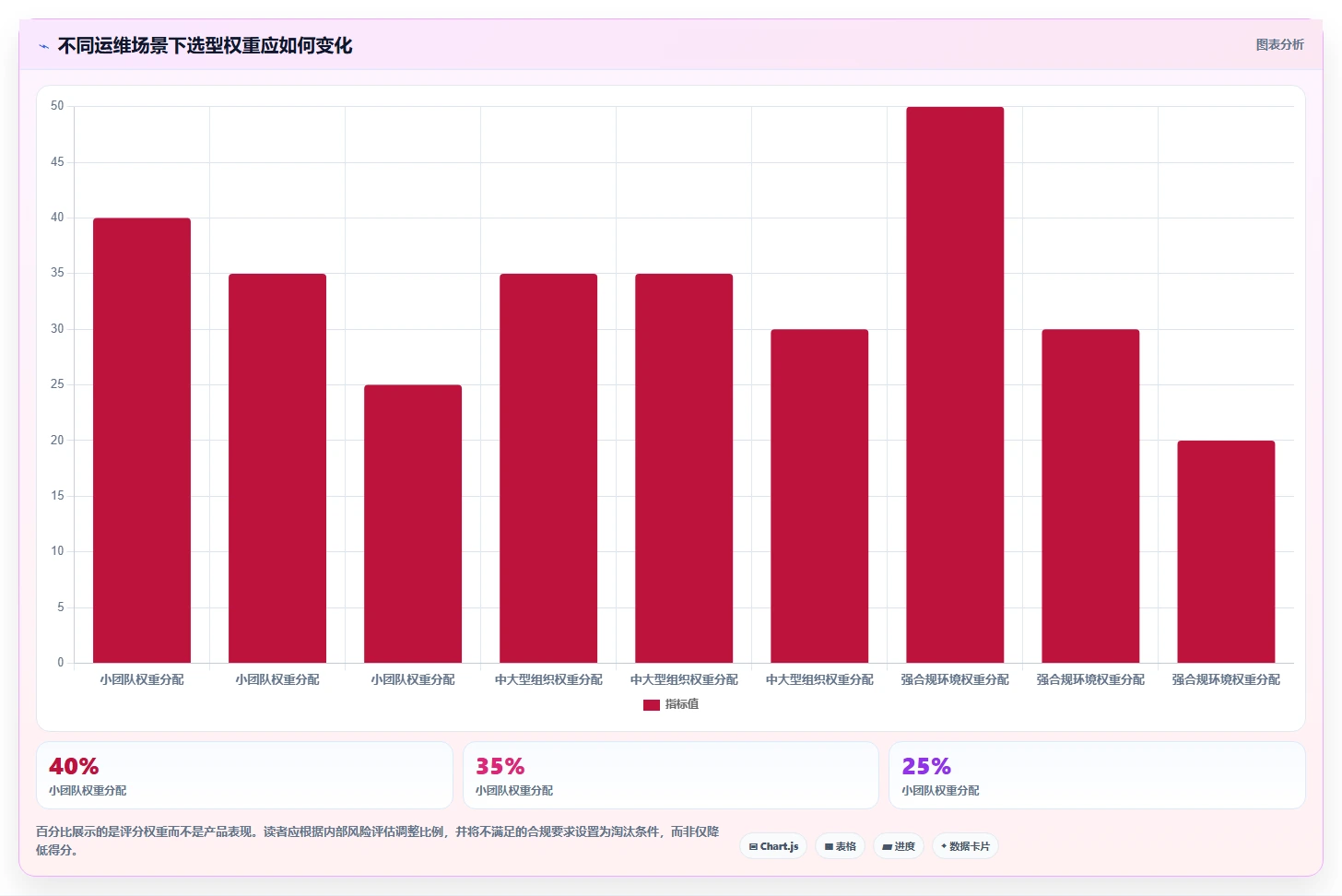Click the 小团队权重分配 bar reaching 40

pyautogui.click(x=142, y=441)
